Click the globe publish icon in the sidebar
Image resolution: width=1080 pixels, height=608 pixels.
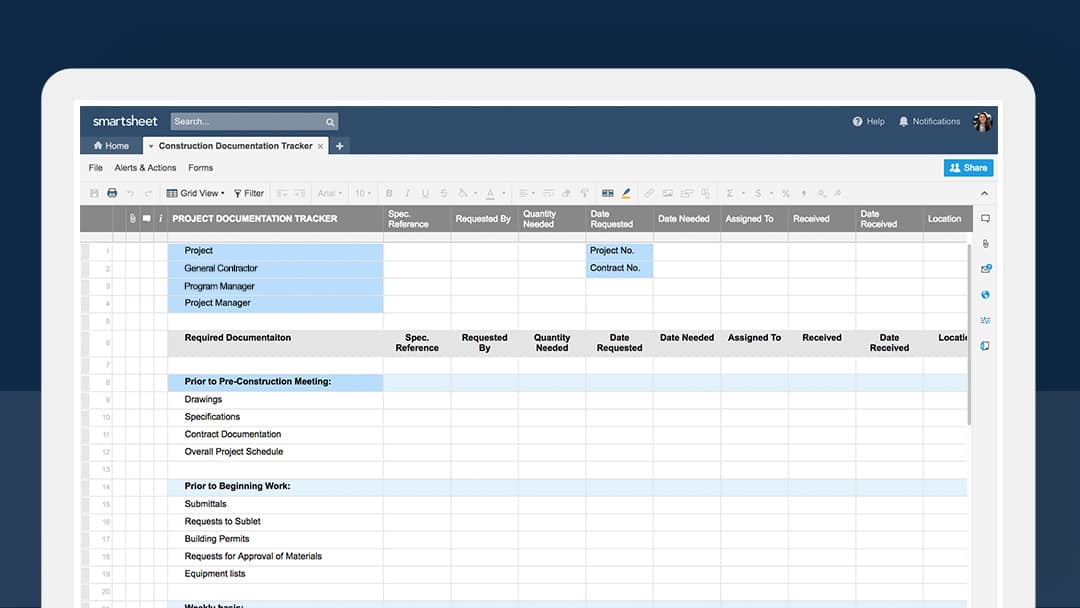tap(985, 295)
